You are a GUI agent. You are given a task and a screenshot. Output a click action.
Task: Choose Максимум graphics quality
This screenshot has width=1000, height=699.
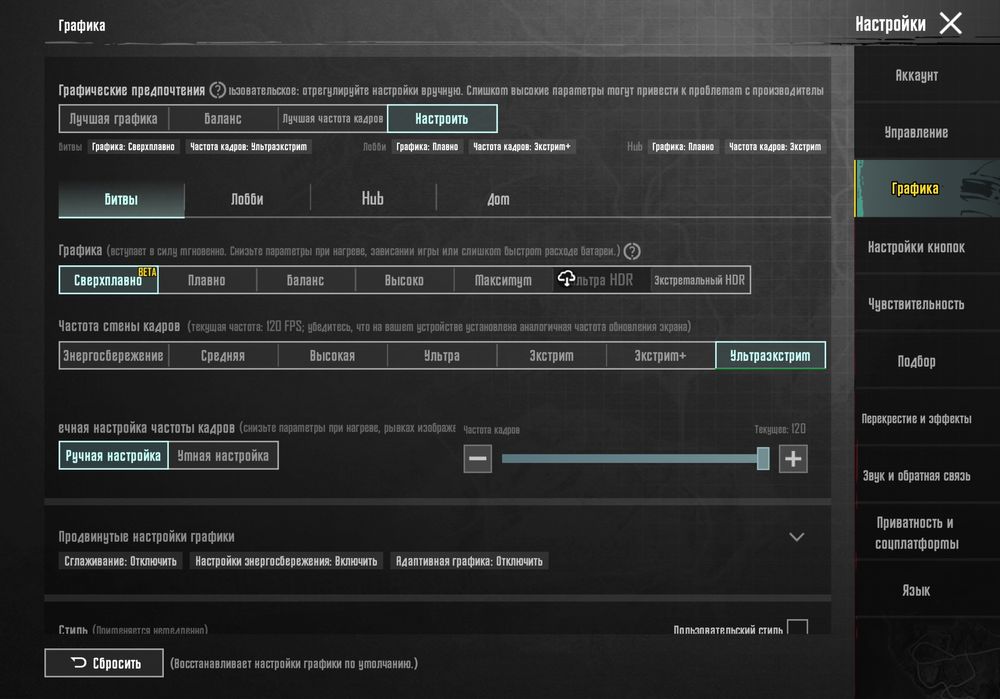503,280
